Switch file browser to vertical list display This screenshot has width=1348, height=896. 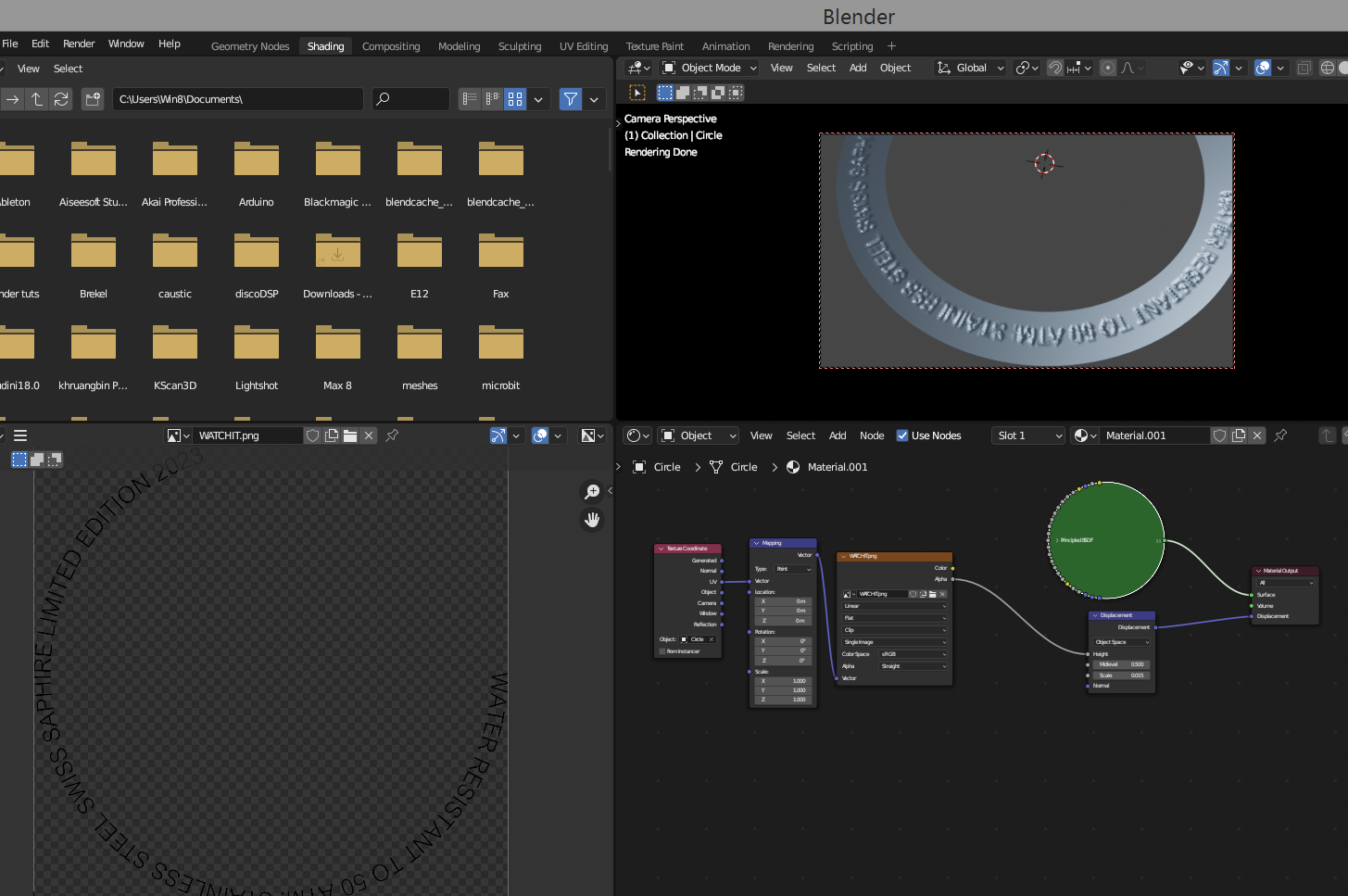coord(470,99)
